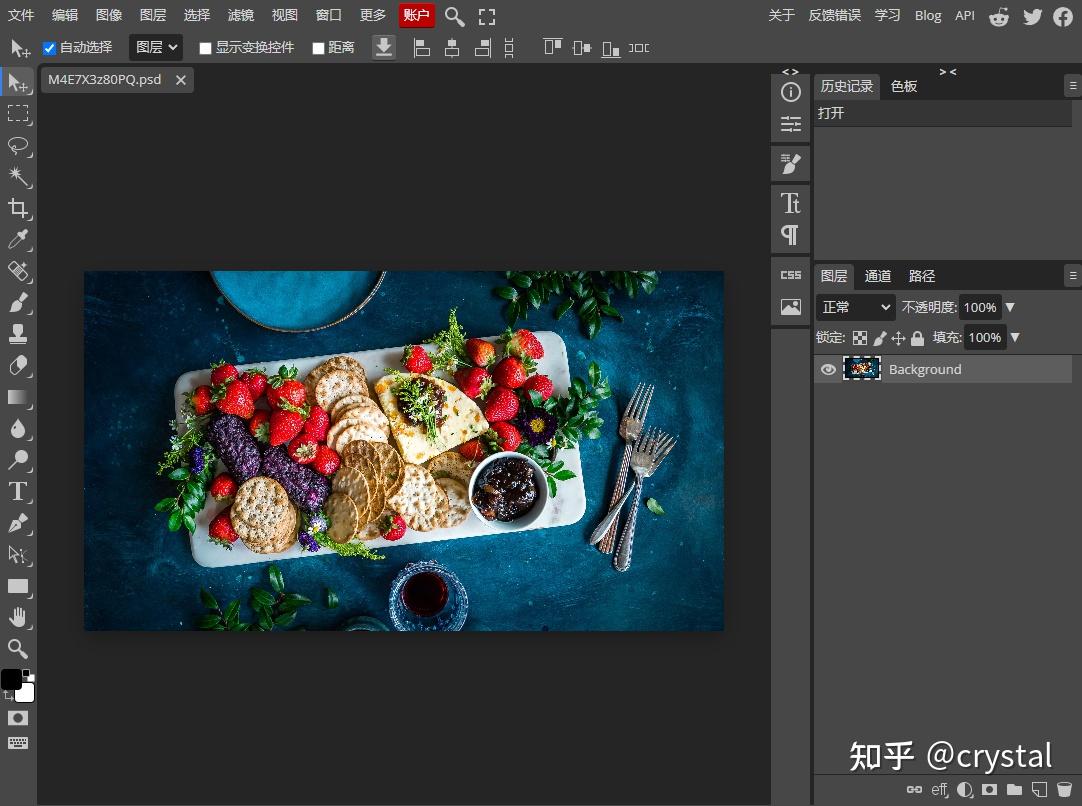Hide the Background layer via eye icon
This screenshot has height=806, width=1082.
828,369
